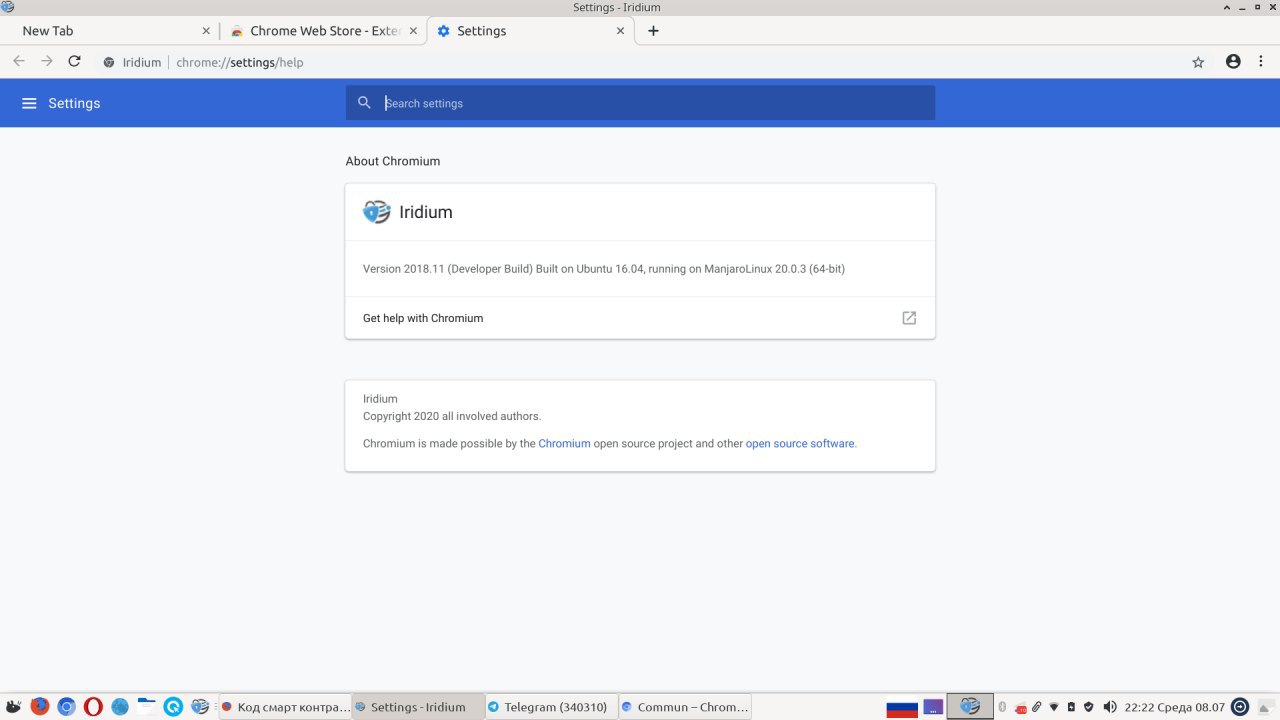Reload the current page
The image size is (1280, 720).
74,62
